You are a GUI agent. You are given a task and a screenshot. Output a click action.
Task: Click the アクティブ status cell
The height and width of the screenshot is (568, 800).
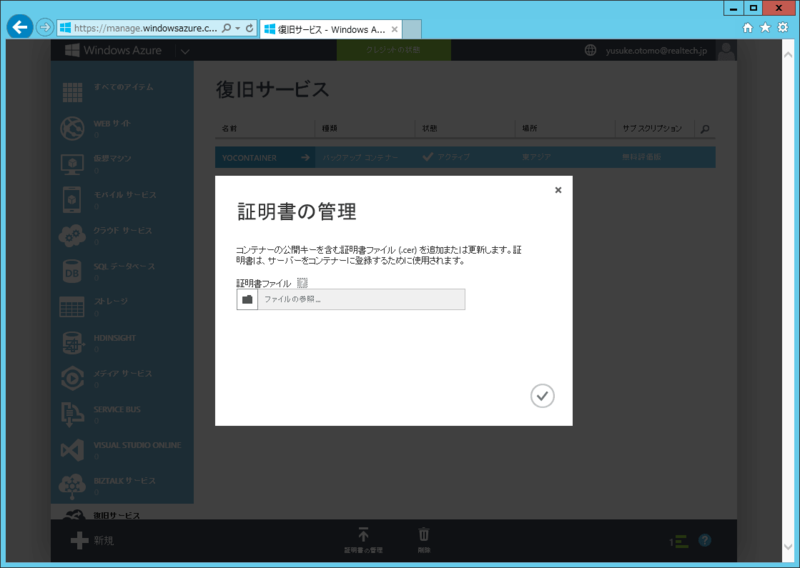pos(446,157)
